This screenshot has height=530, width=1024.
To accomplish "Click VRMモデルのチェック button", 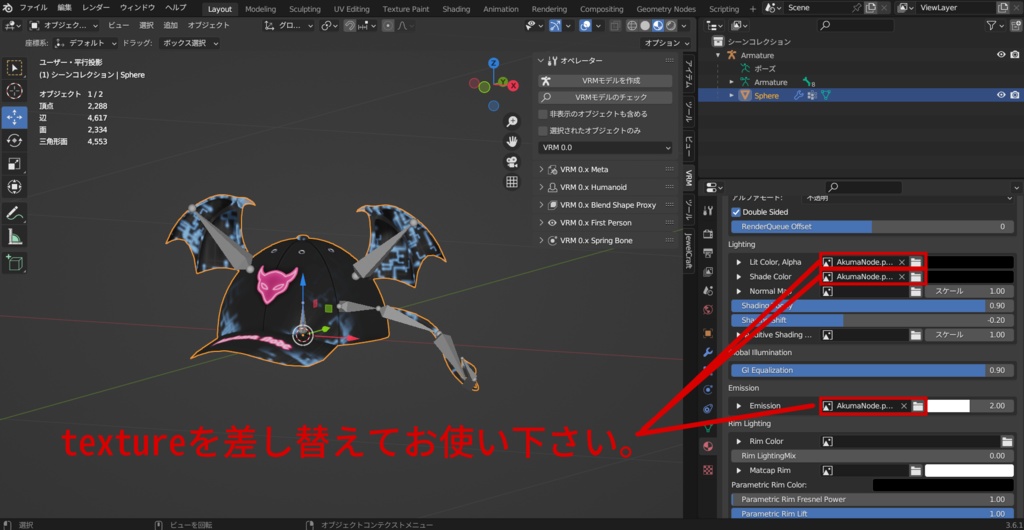I will click(x=605, y=97).
